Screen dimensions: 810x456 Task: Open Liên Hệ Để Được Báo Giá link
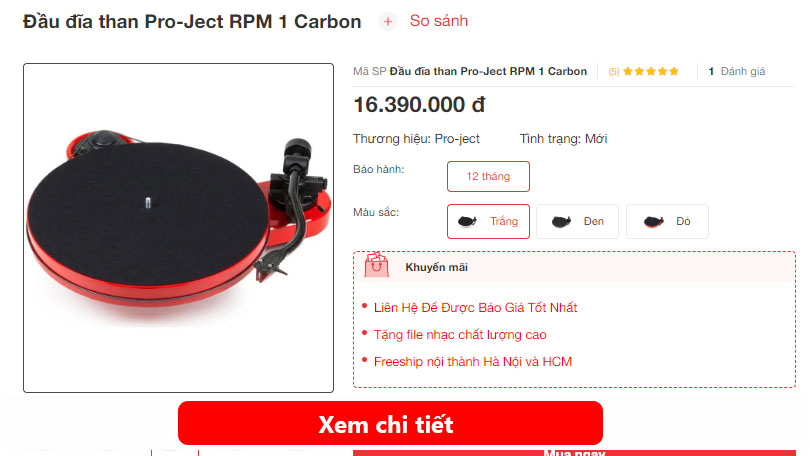(475, 307)
